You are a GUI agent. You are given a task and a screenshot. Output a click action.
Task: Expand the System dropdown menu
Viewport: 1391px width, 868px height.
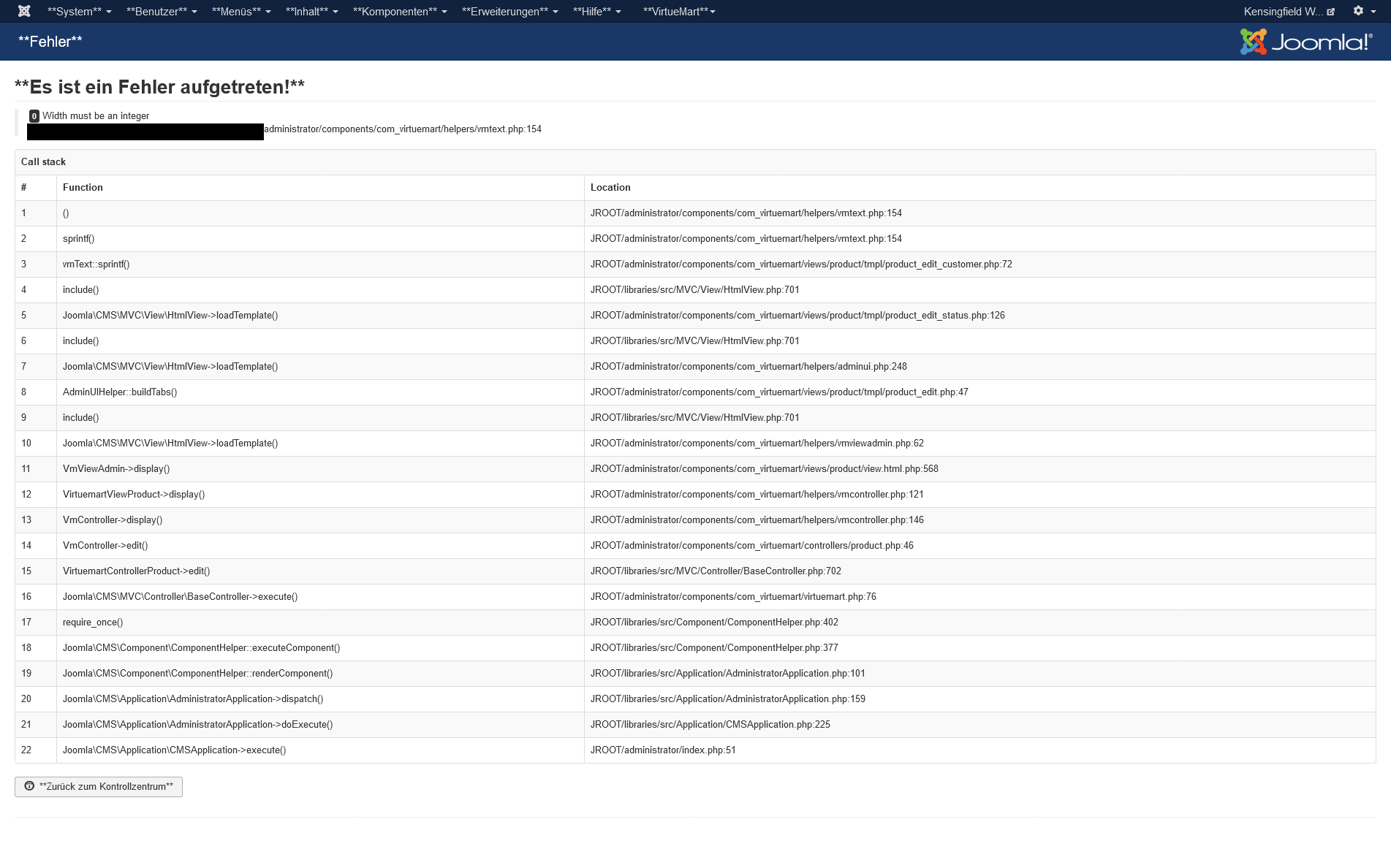click(x=79, y=12)
